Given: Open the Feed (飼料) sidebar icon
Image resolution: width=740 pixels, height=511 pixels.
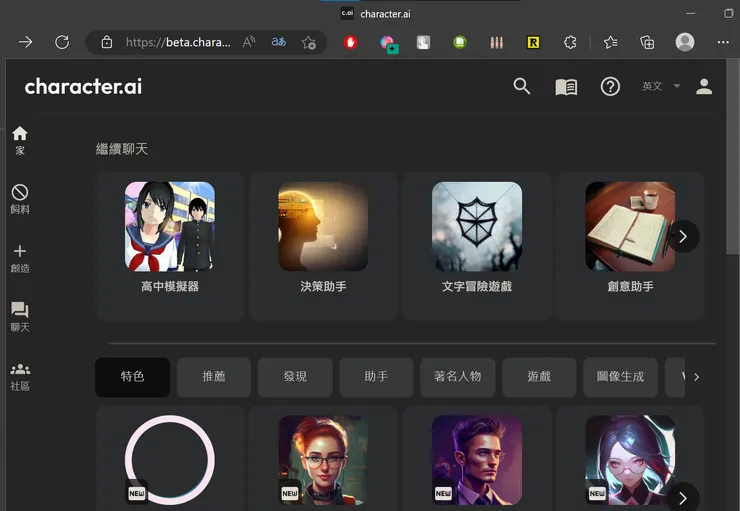Looking at the screenshot, I should [20, 199].
